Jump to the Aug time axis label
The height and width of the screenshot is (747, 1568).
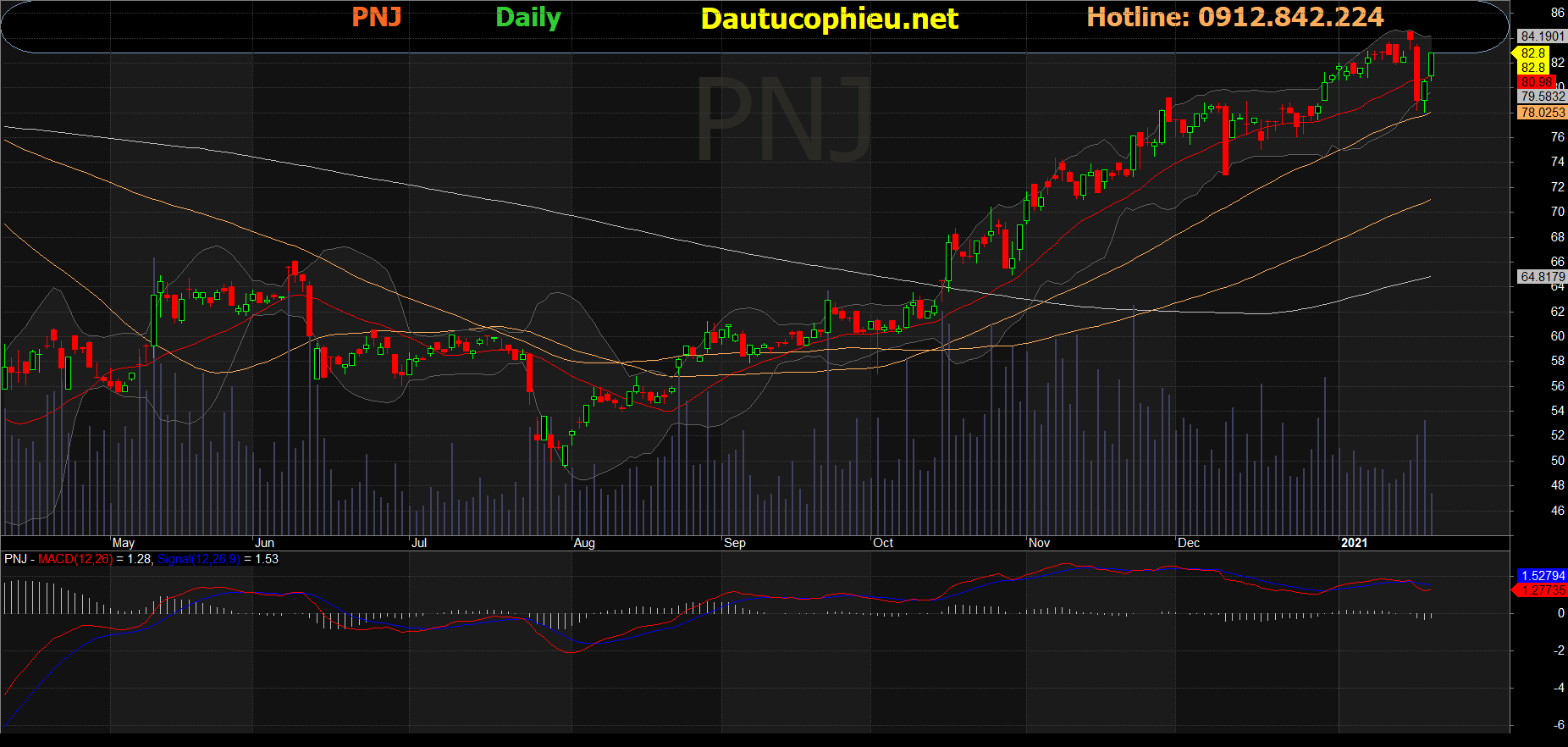tap(584, 543)
